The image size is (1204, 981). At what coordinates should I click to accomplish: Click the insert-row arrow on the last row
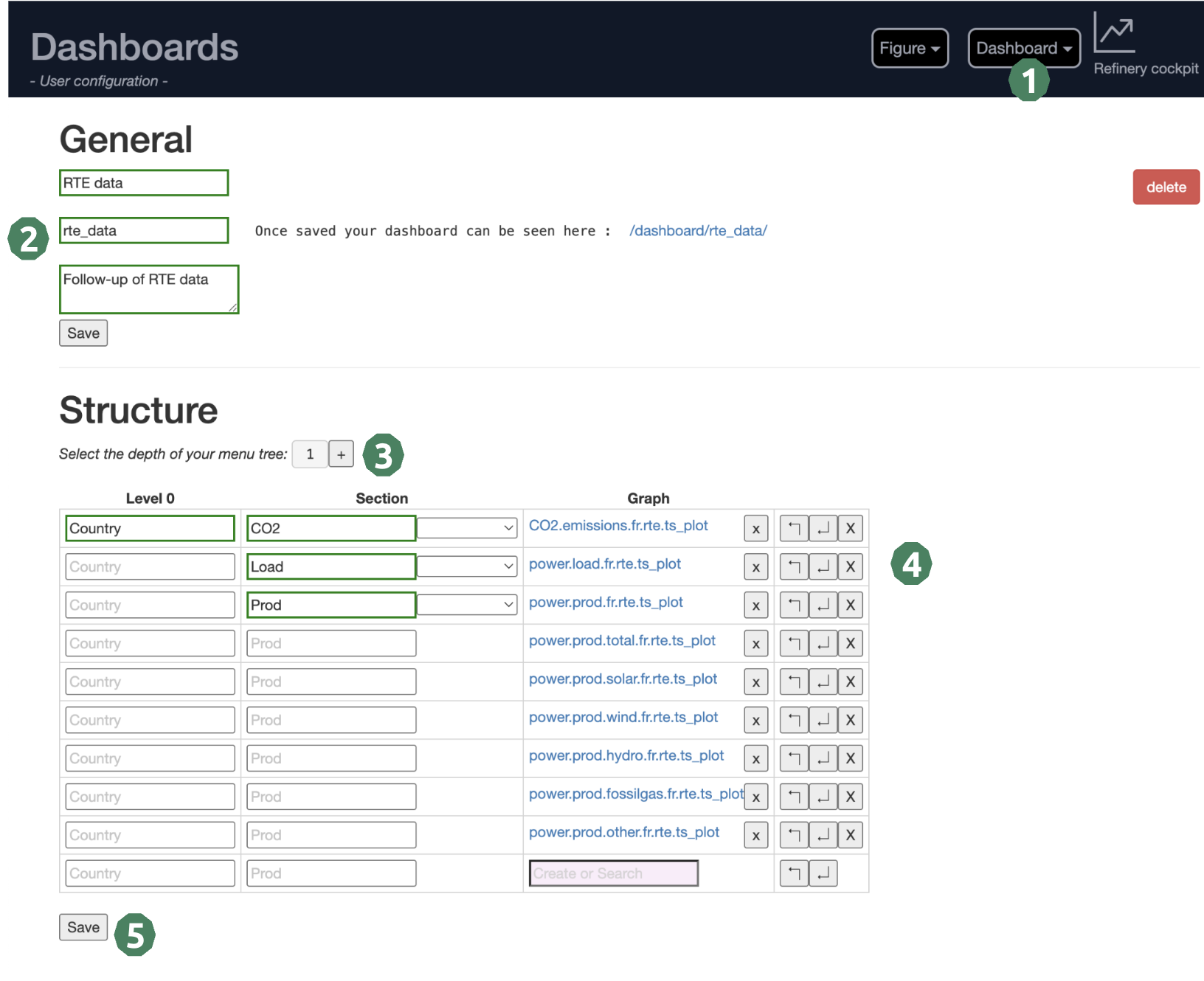tap(824, 873)
